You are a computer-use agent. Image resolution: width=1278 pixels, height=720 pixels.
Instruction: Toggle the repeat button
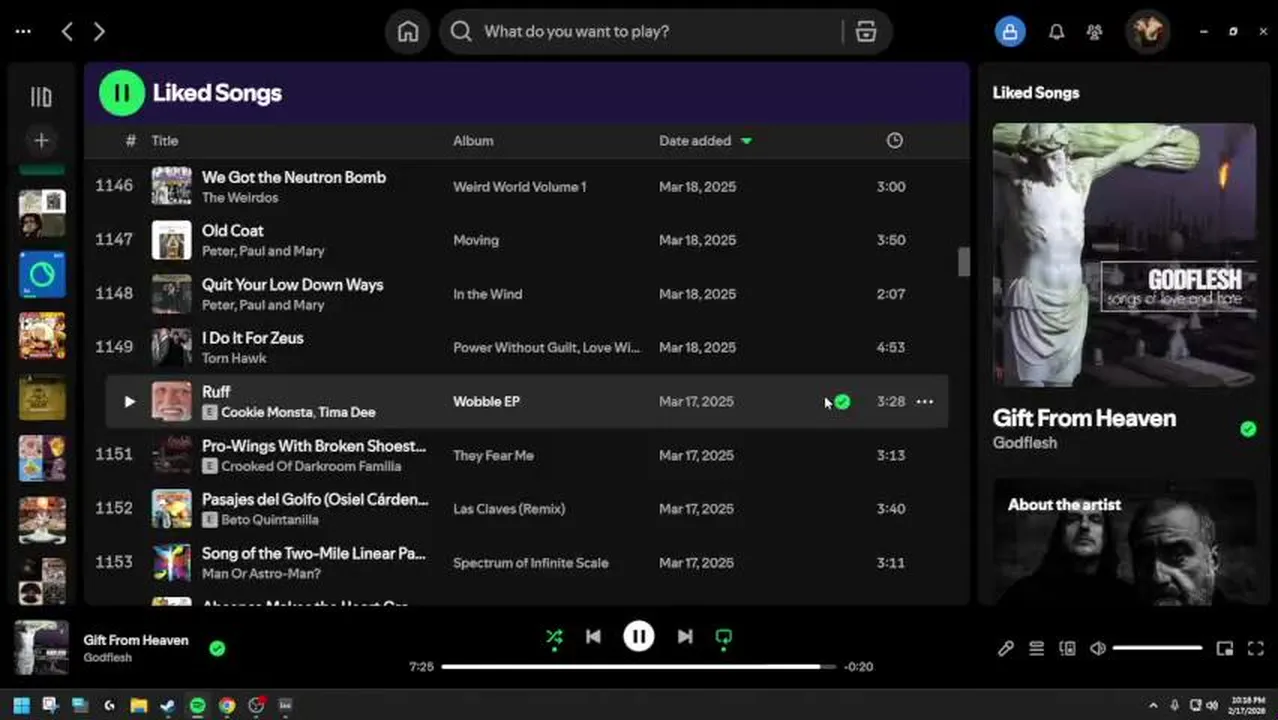[x=724, y=637]
